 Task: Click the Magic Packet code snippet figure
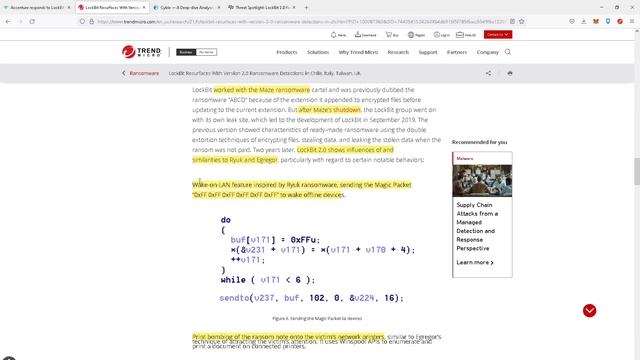(x=317, y=259)
